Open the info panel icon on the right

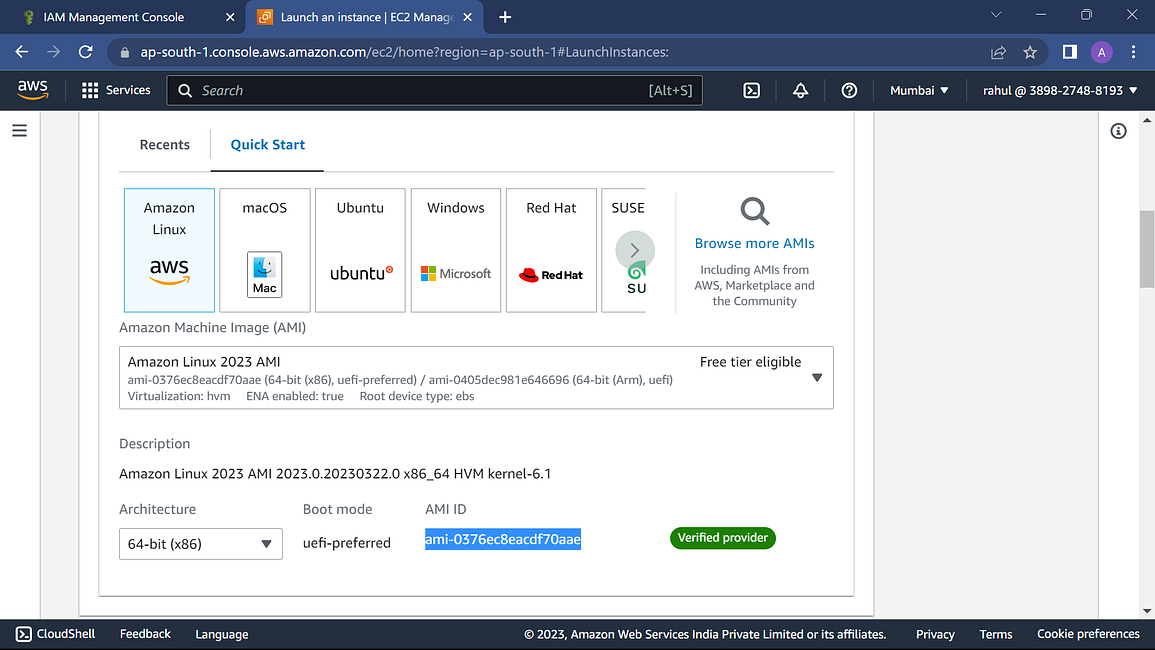(1118, 131)
